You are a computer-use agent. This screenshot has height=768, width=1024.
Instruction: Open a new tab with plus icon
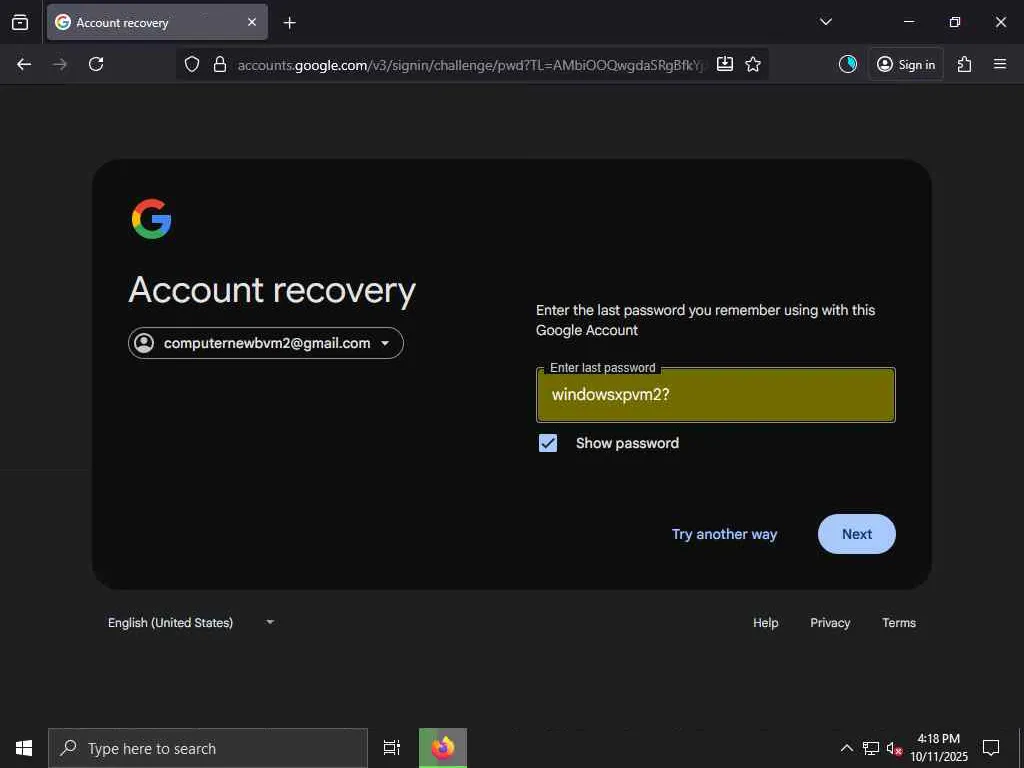coord(289,23)
